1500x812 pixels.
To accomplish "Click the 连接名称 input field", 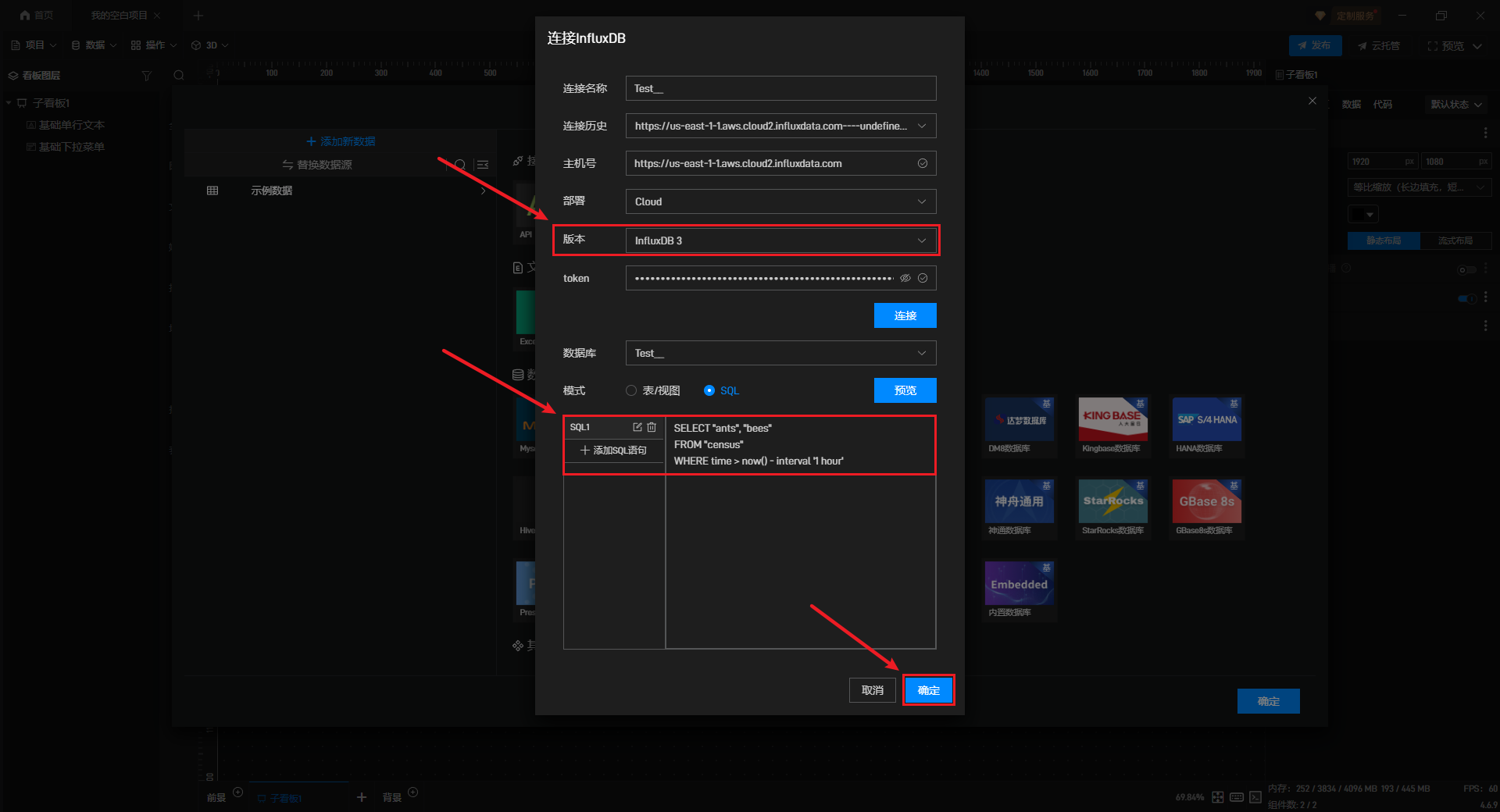I will (x=780, y=88).
